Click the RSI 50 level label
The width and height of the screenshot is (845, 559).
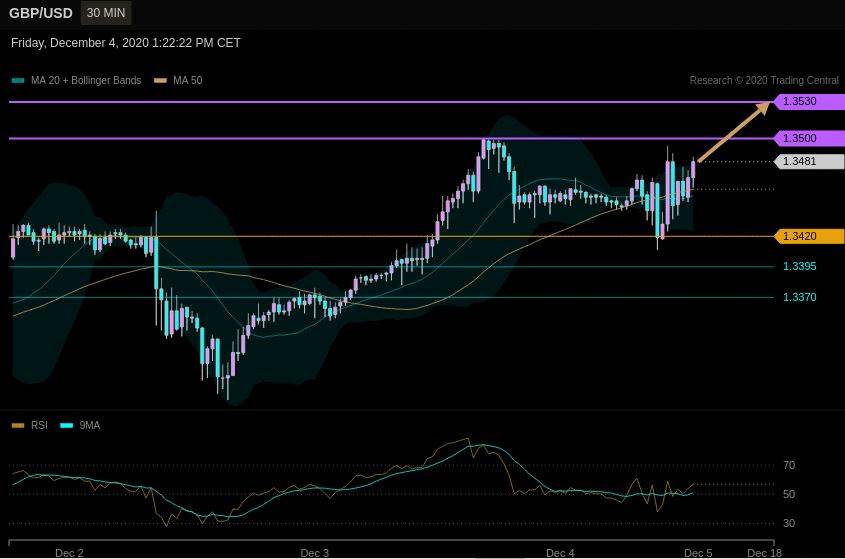coord(789,494)
